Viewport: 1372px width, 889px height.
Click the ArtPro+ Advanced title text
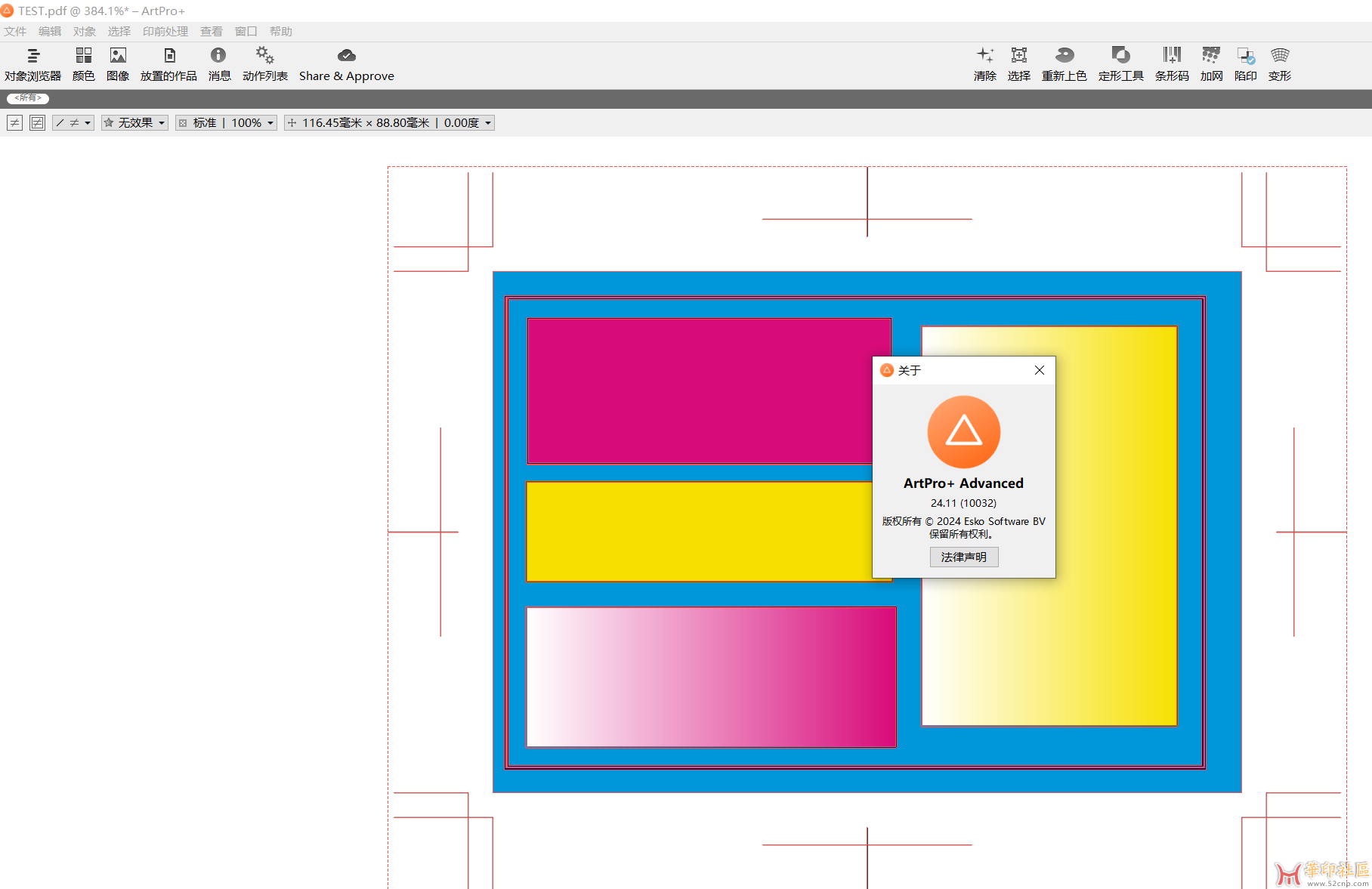[963, 483]
